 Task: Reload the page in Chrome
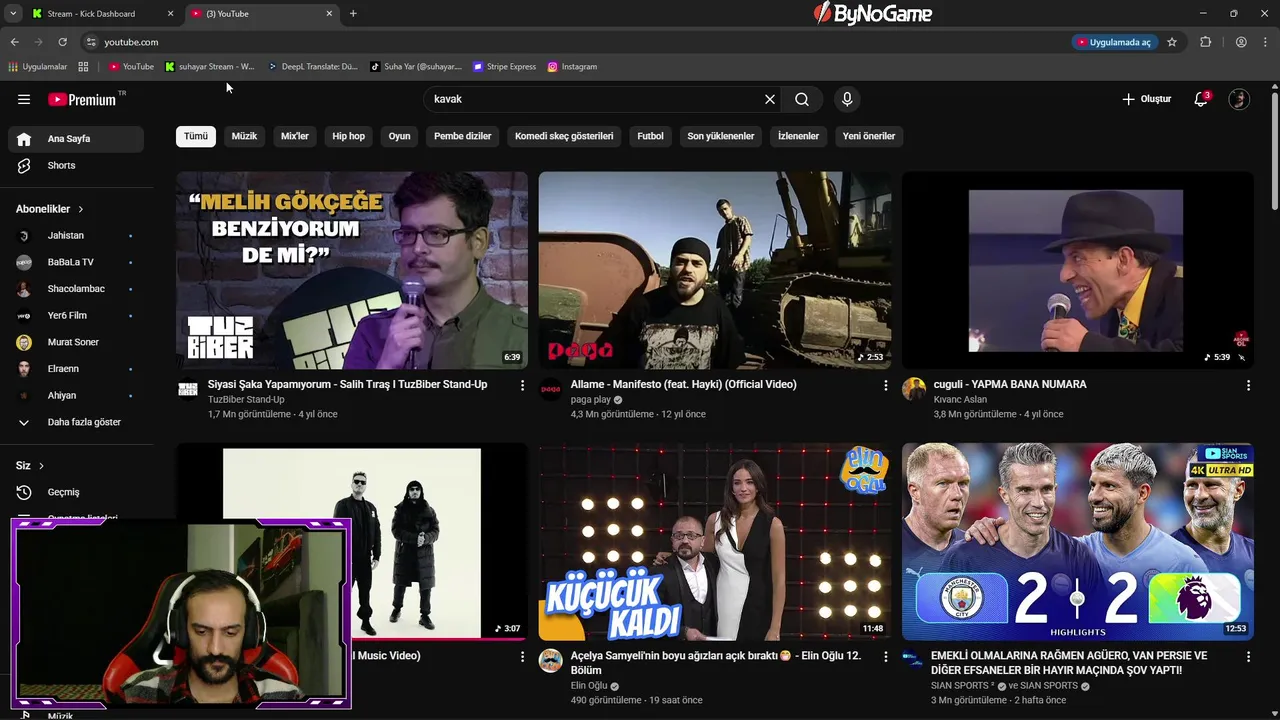(62, 42)
